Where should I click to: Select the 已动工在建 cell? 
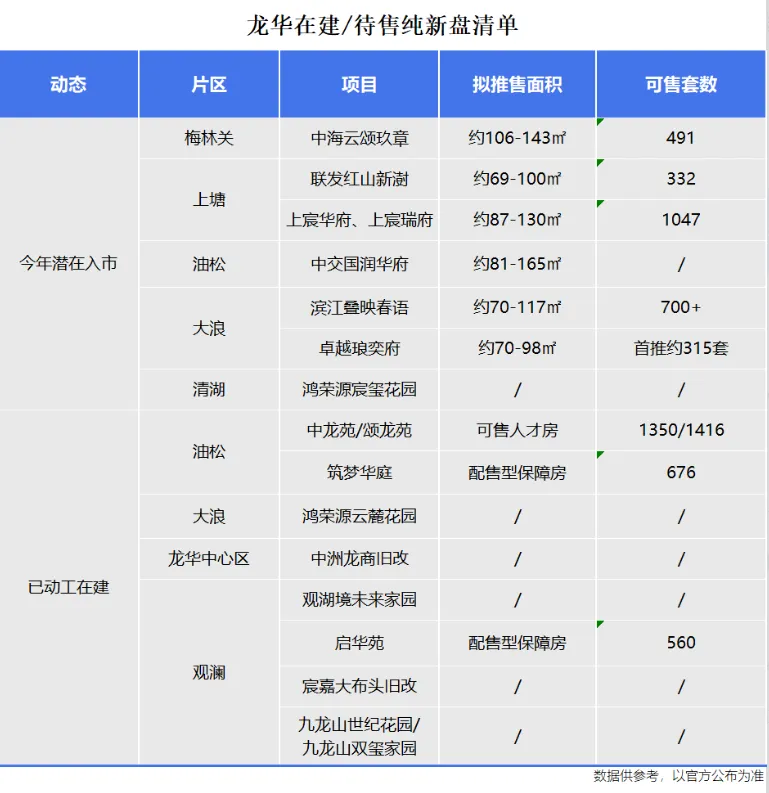point(69,587)
